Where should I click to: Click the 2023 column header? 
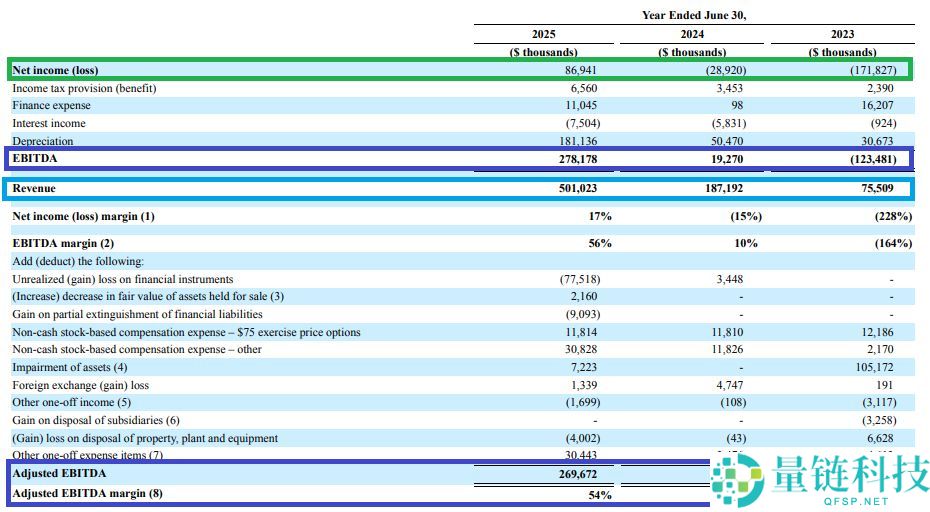(x=842, y=34)
